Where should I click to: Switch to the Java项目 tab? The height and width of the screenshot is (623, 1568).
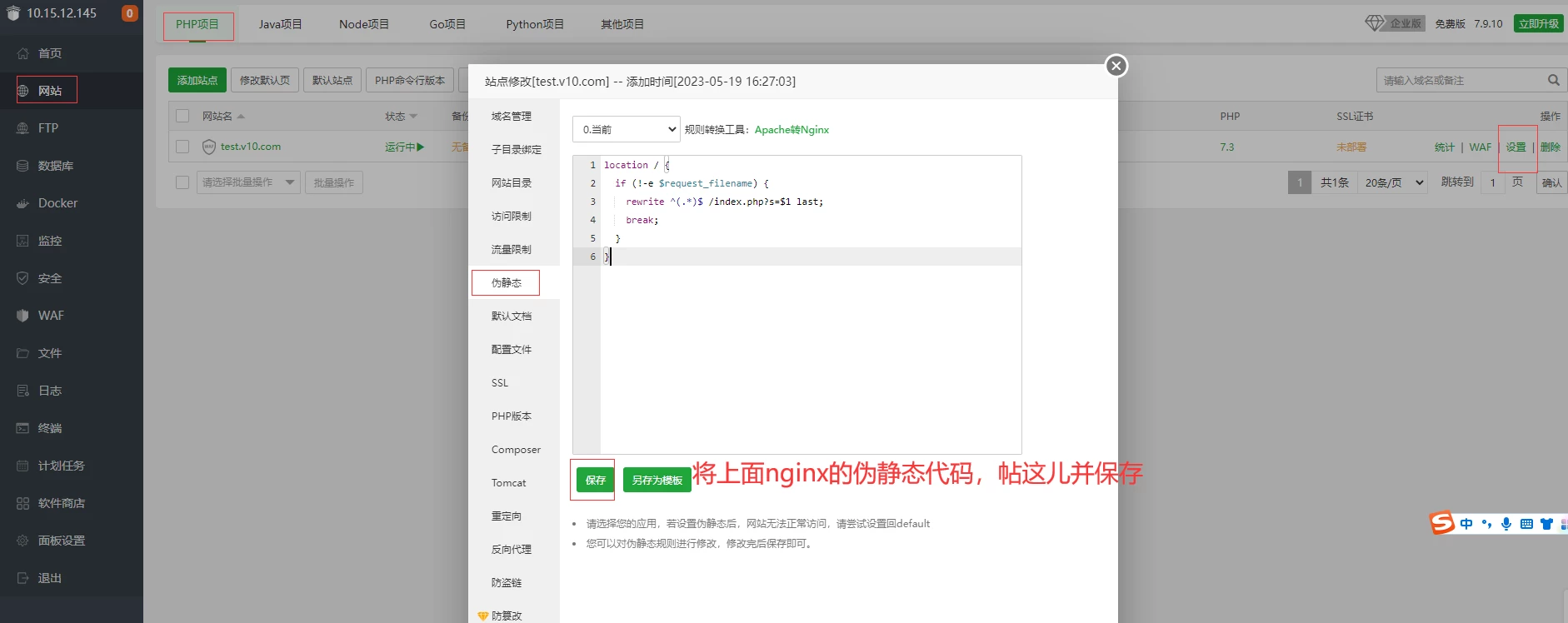pyautogui.click(x=280, y=24)
